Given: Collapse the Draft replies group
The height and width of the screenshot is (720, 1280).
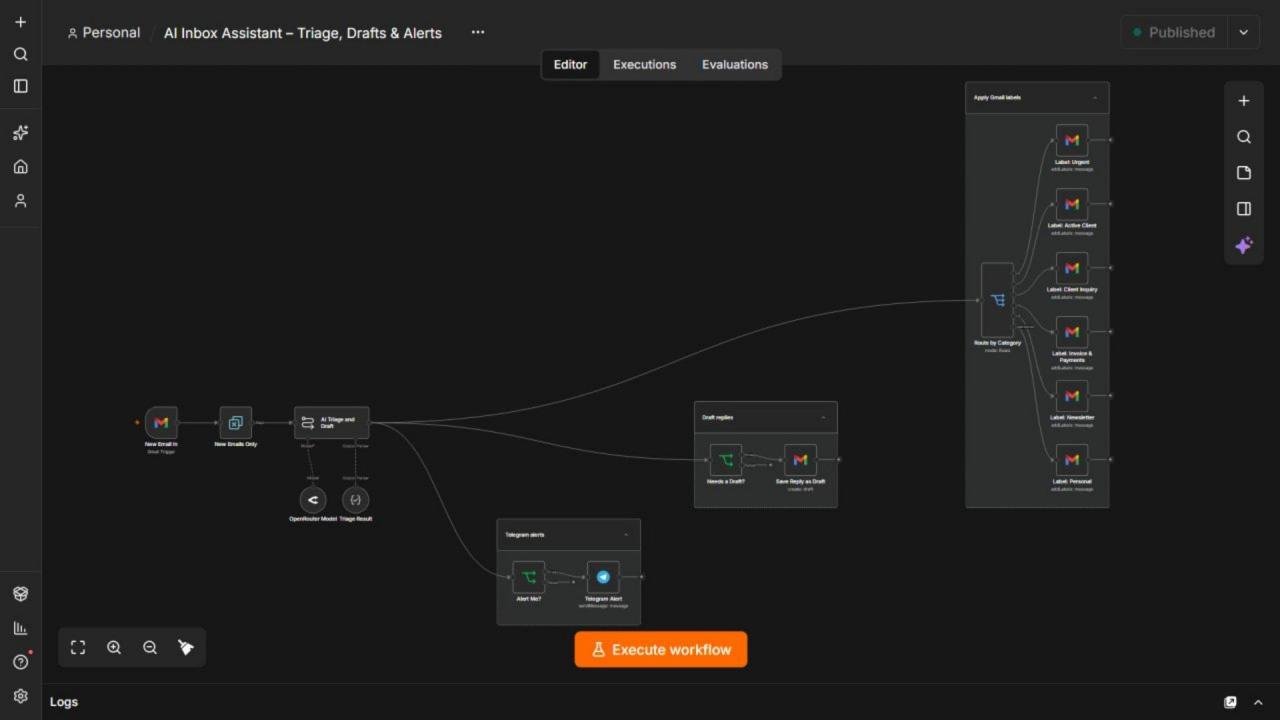Looking at the screenshot, I should tap(823, 418).
